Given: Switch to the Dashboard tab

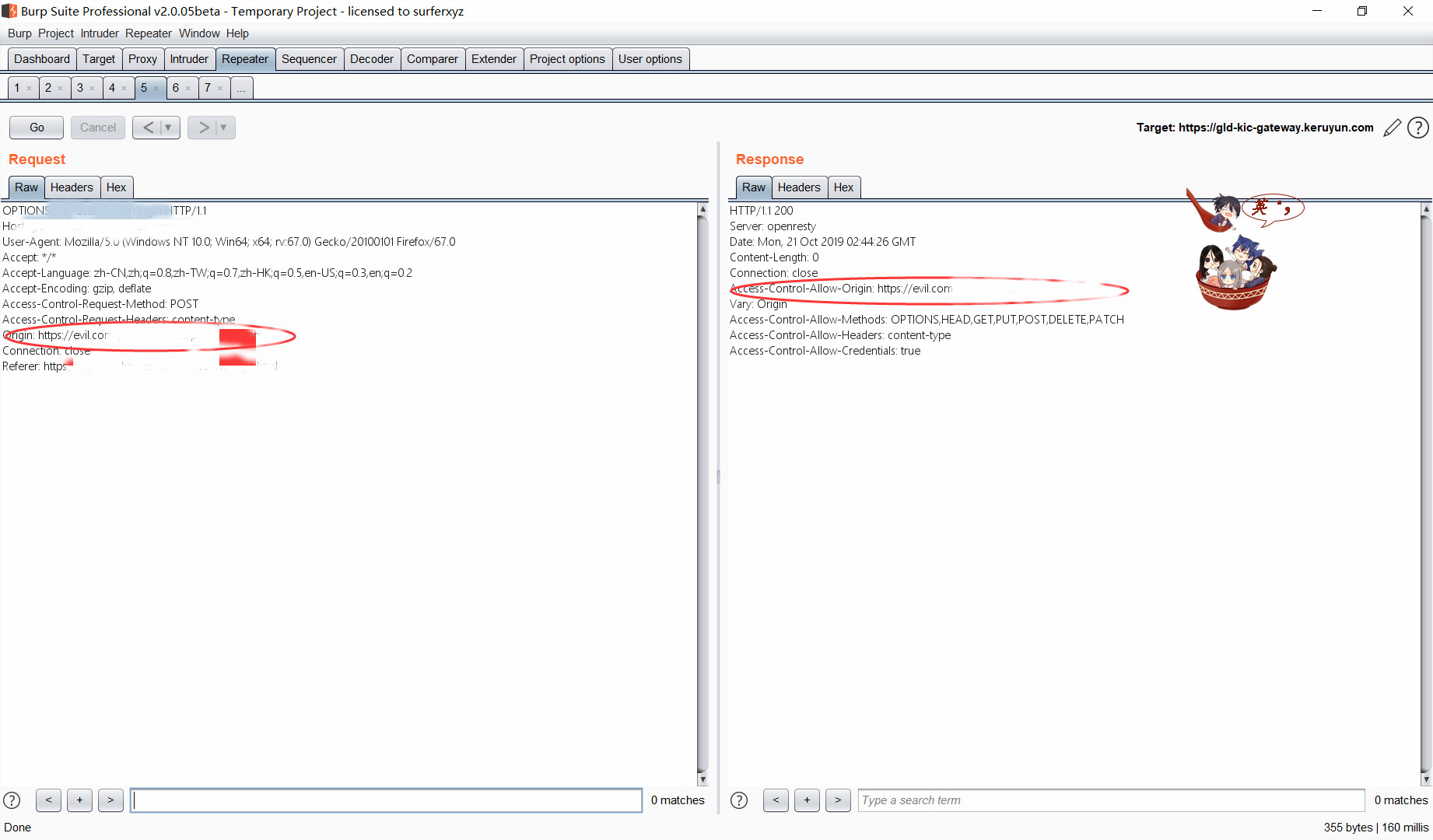Looking at the screenshot, I should coord(42,59).
